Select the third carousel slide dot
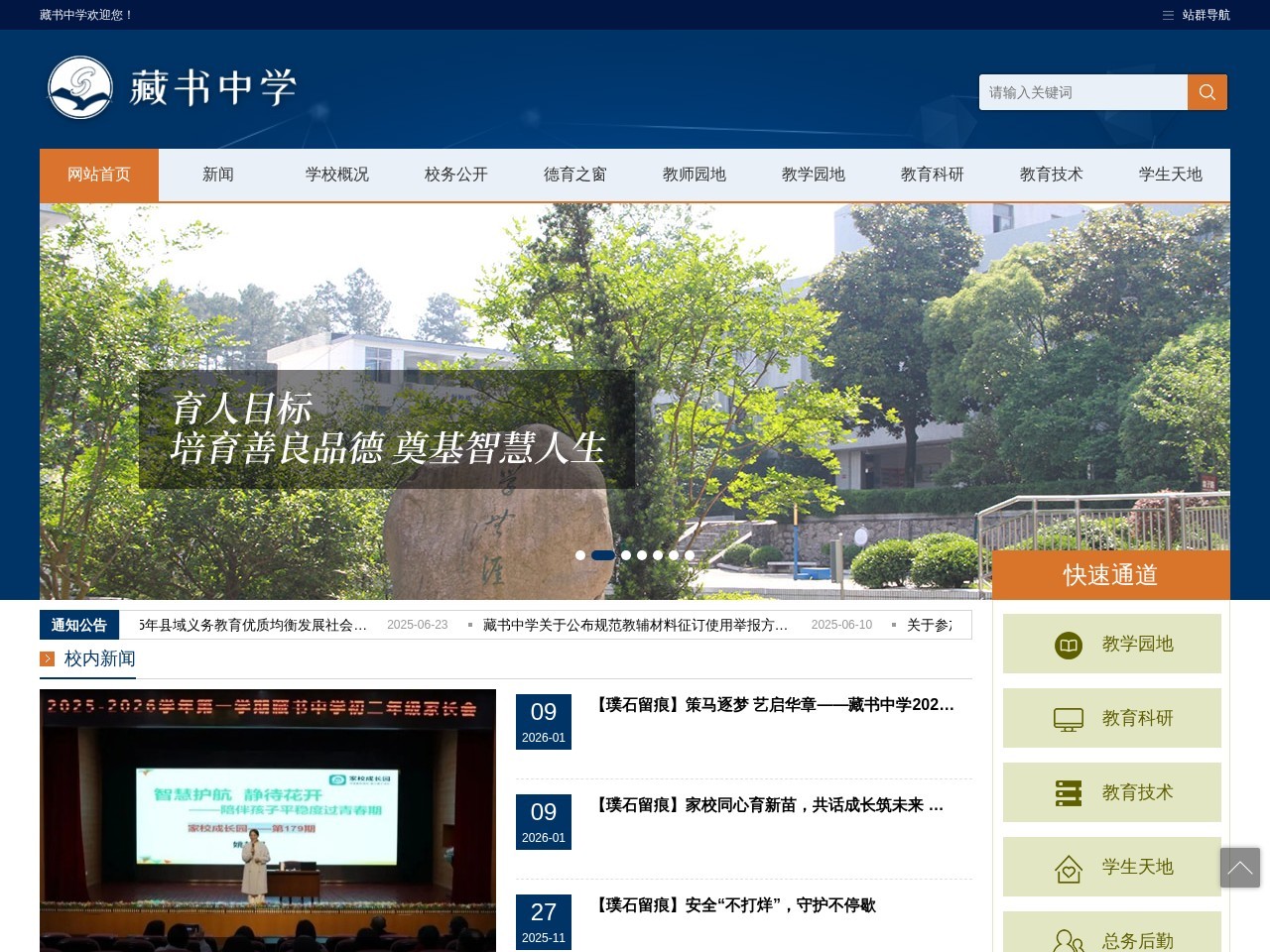 [x=626, y=555]
